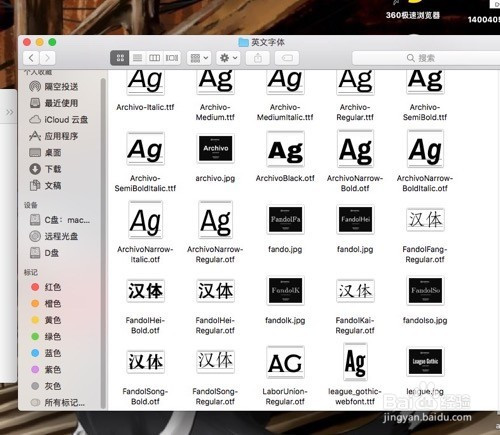Select the league.jpg thumbnail
The image size is (500, 435).
click(425, 362)
